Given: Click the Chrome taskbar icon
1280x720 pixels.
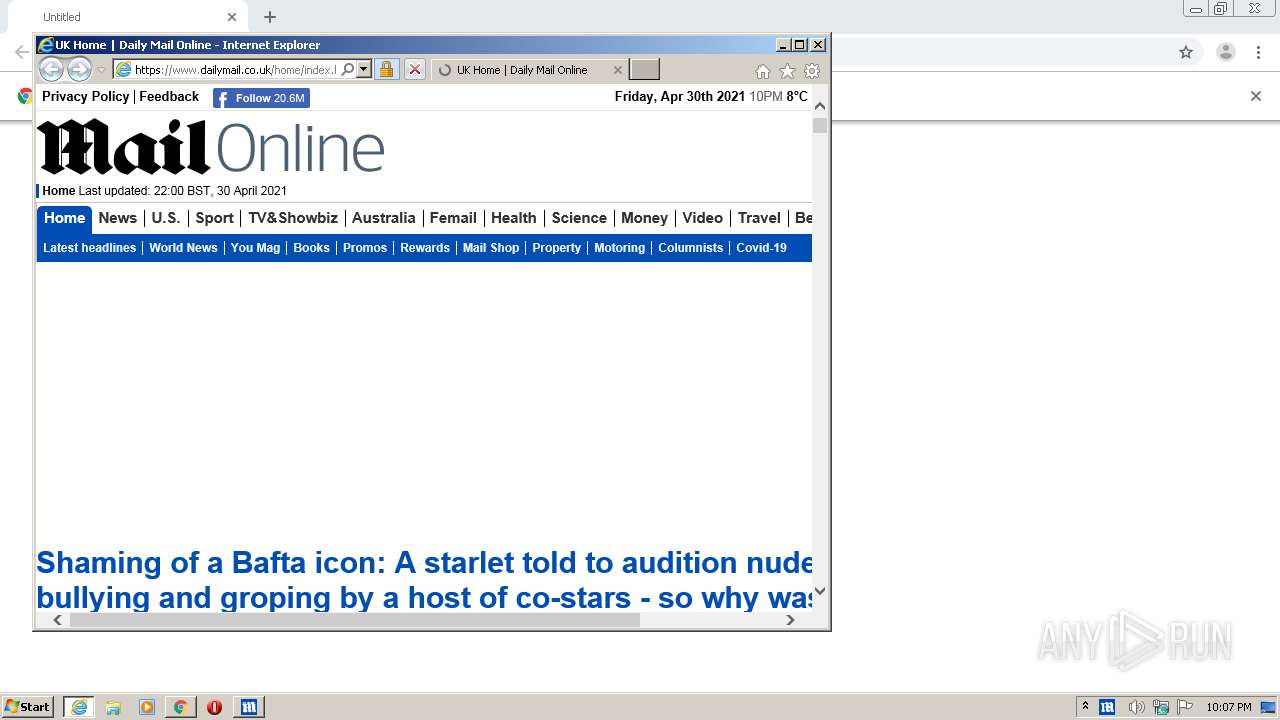Looking at the screenshot, I should coord(180,707).
